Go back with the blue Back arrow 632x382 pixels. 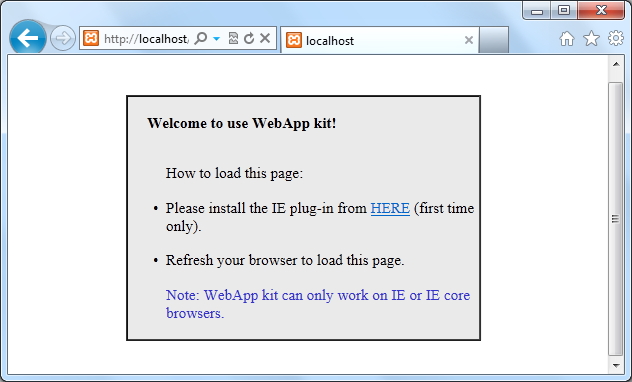(28, 38)
